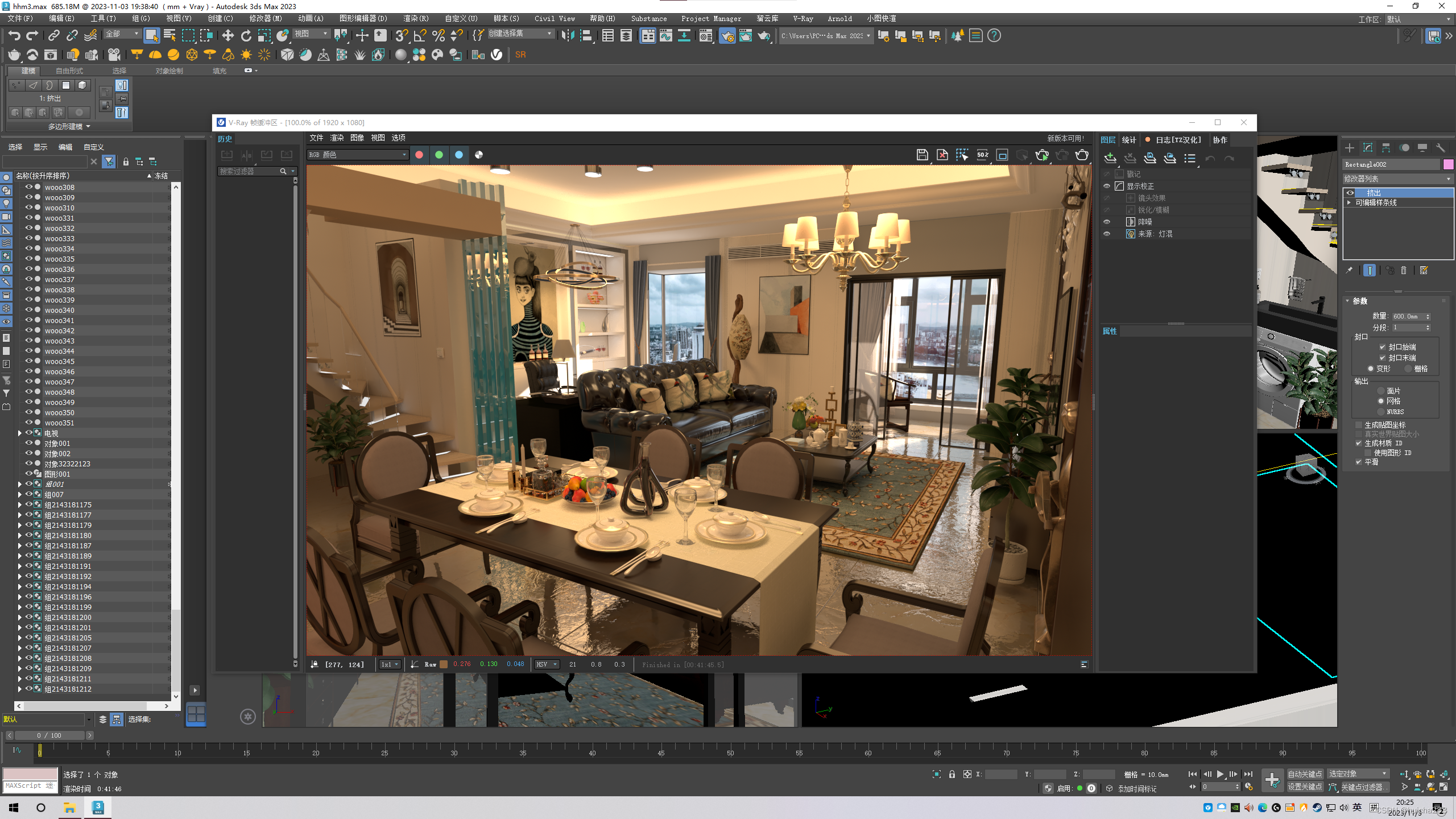1456x819 pixels.
Task: Open the 渲染(R) menu
Action: point(415,18)
